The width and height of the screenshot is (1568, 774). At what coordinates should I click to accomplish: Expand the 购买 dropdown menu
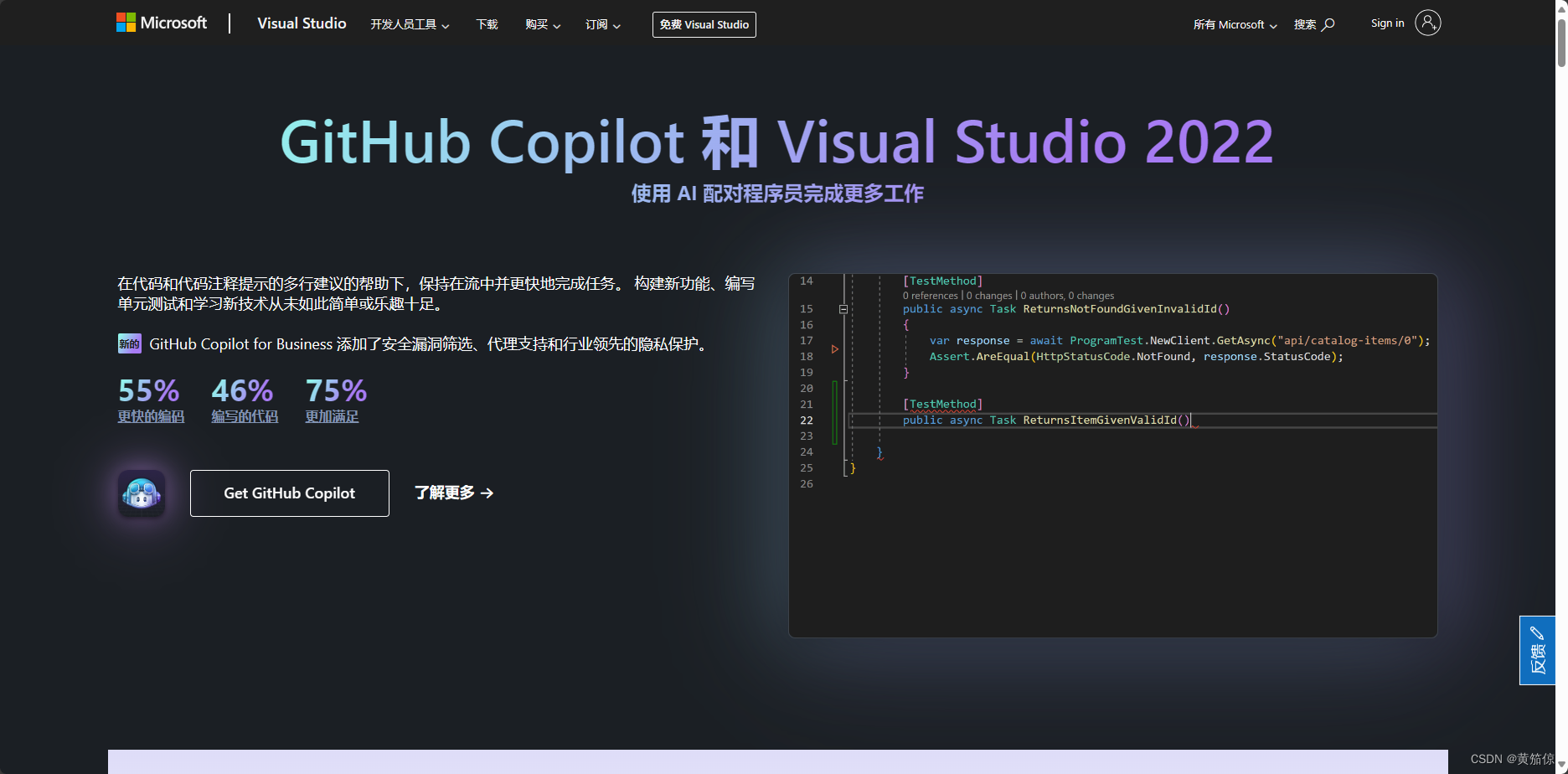click(543, 25)
